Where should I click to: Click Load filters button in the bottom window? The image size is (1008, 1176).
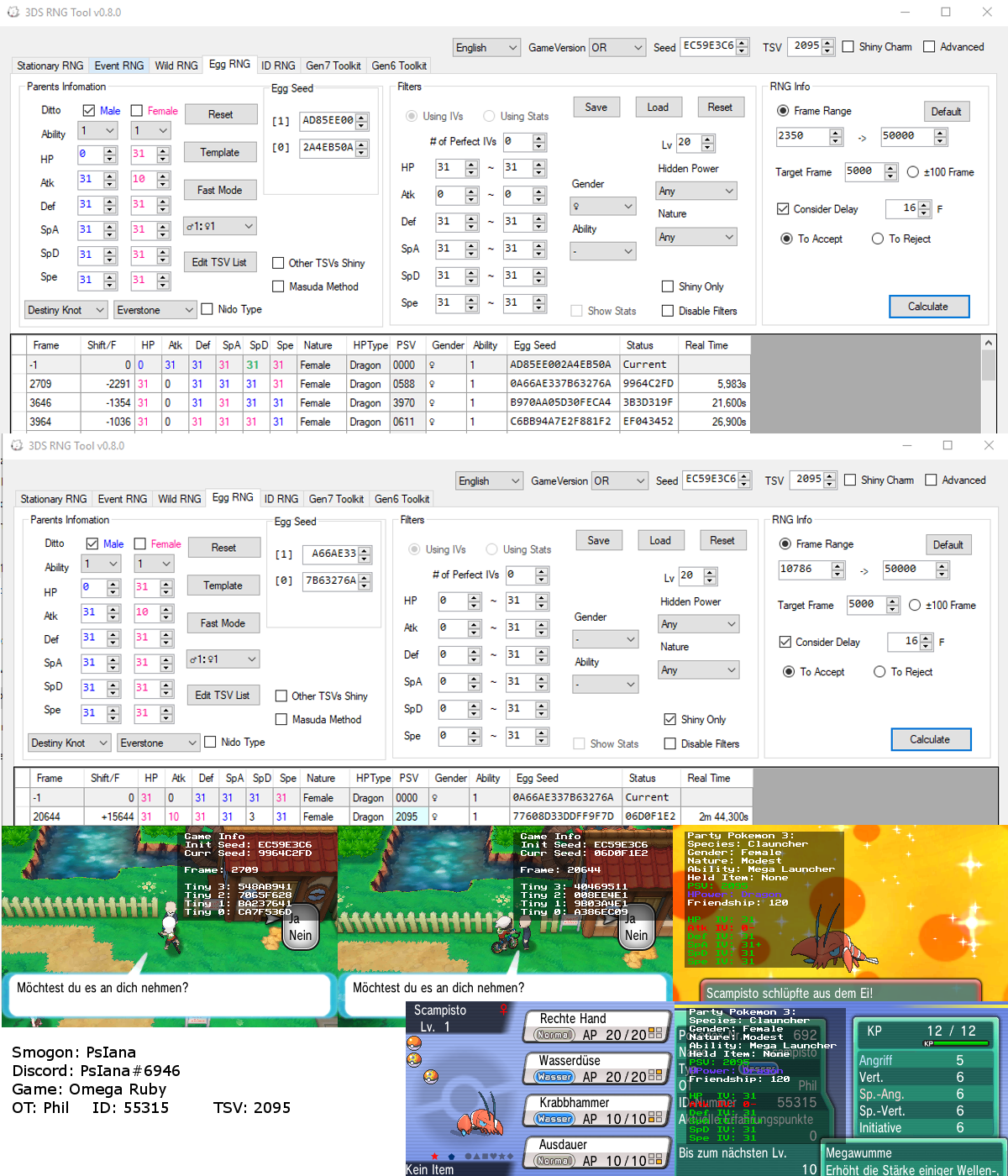click(x=660, y=541)
